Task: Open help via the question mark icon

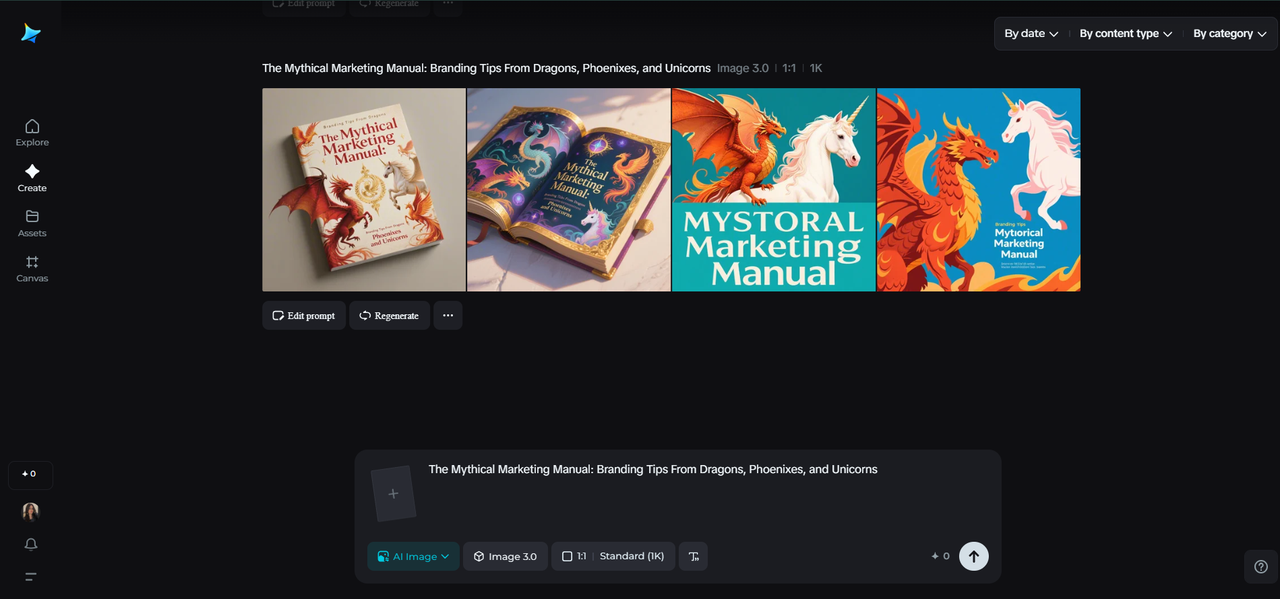Action: (1259, 566)
